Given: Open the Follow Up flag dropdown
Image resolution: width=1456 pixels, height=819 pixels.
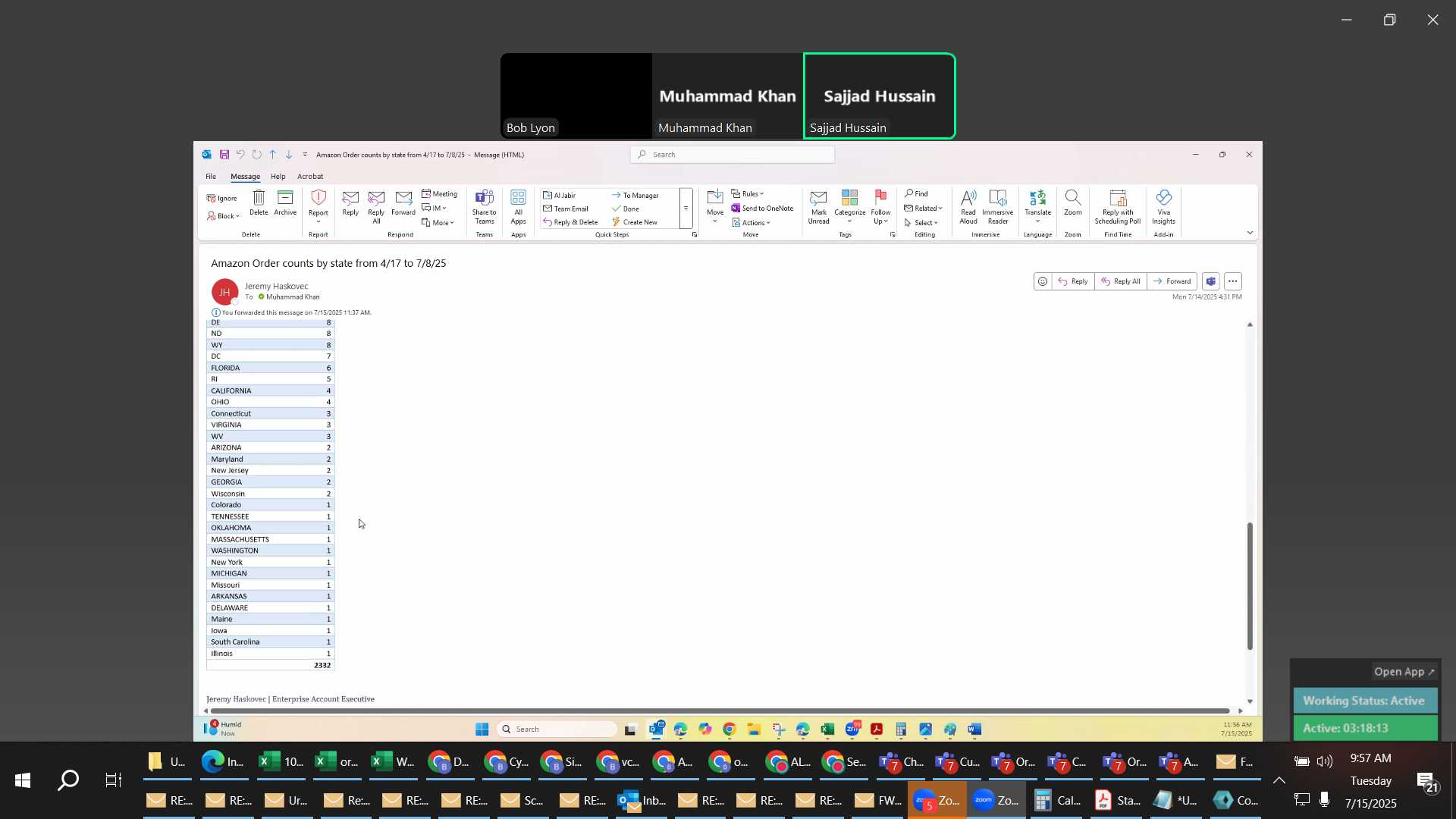Looking at the screenshot, I should coord(880,207).
